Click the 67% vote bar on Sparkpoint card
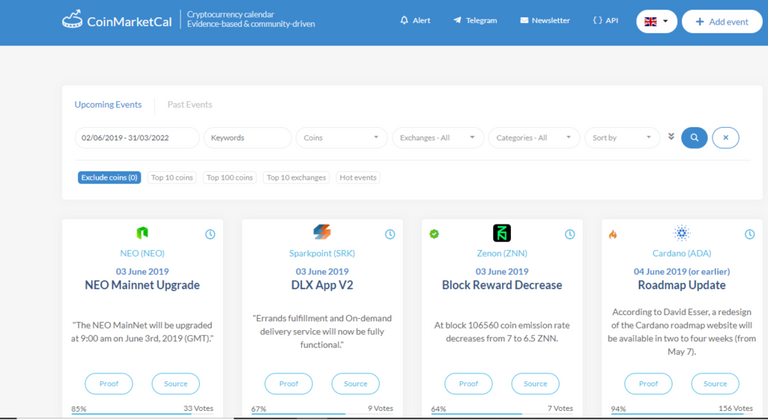 [x=322, y=414]
